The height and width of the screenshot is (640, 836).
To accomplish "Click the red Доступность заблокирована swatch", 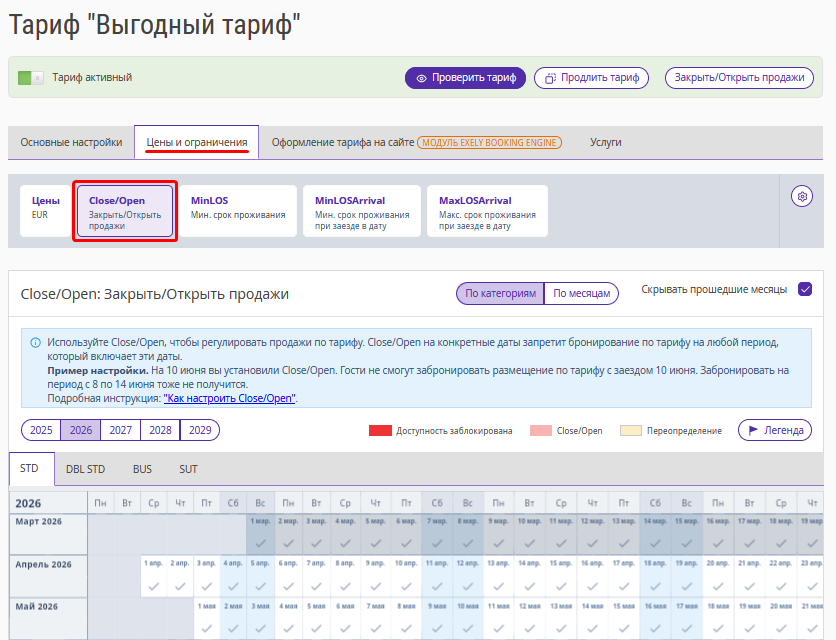I will pos(379,431).
